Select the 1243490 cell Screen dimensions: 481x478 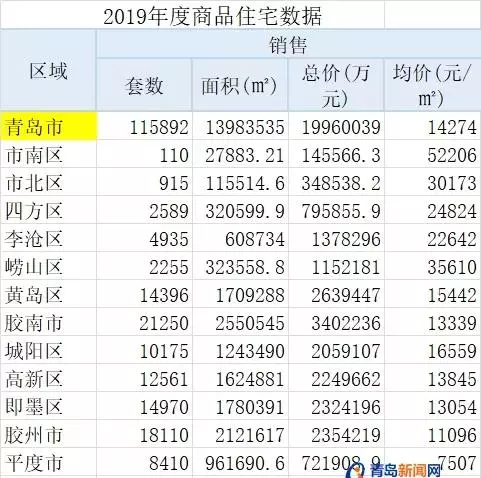240,350
